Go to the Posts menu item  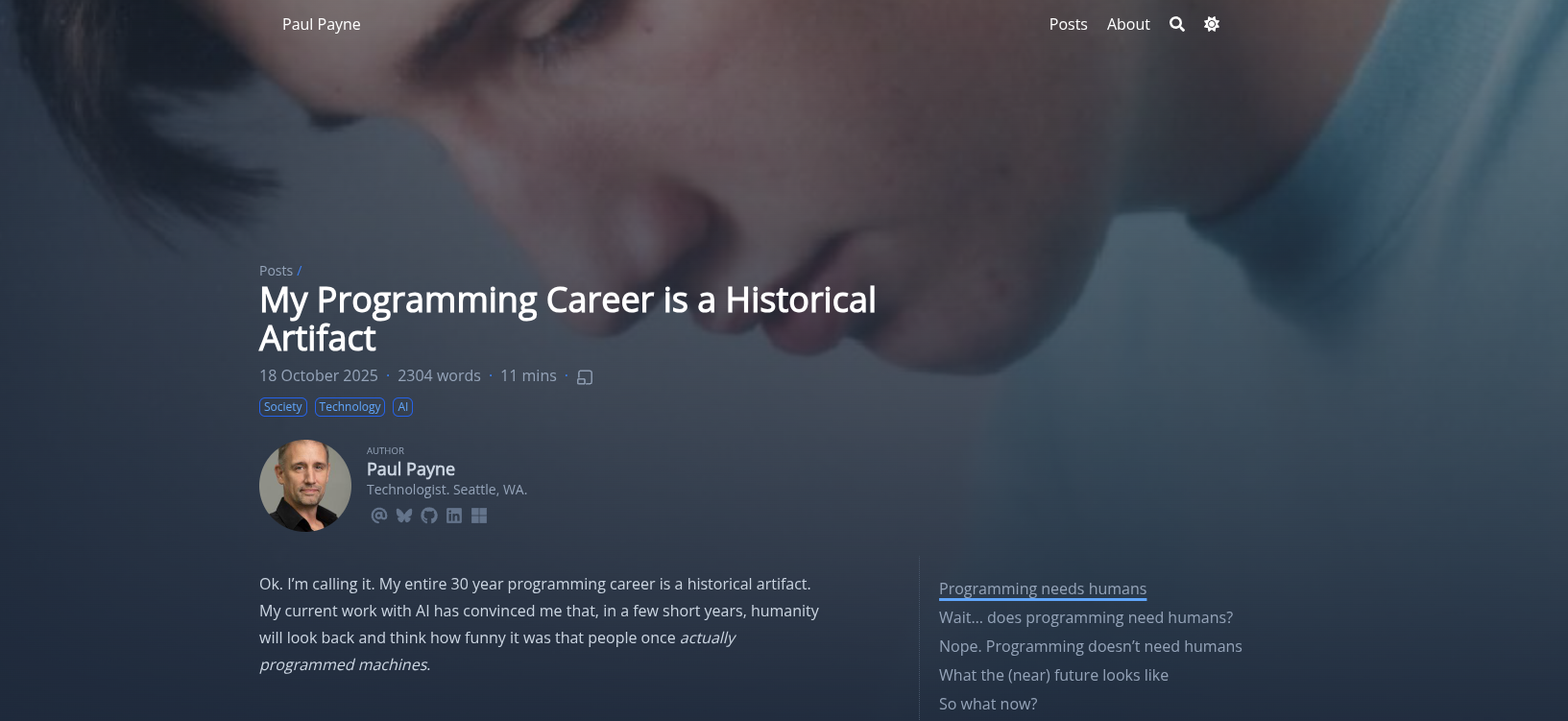point(1068,24)
